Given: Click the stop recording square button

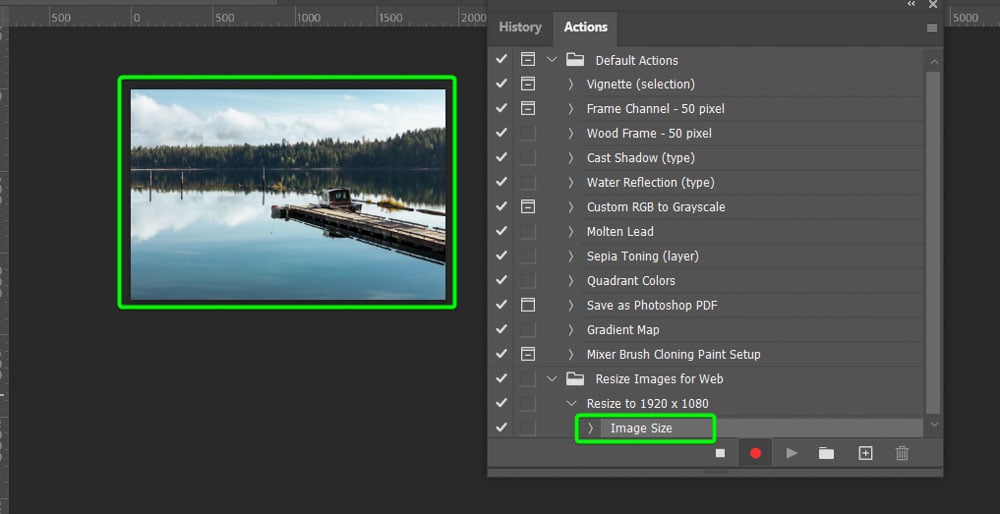Looking at the screenshot, I should pyautogui.click(x=720, y=453).
